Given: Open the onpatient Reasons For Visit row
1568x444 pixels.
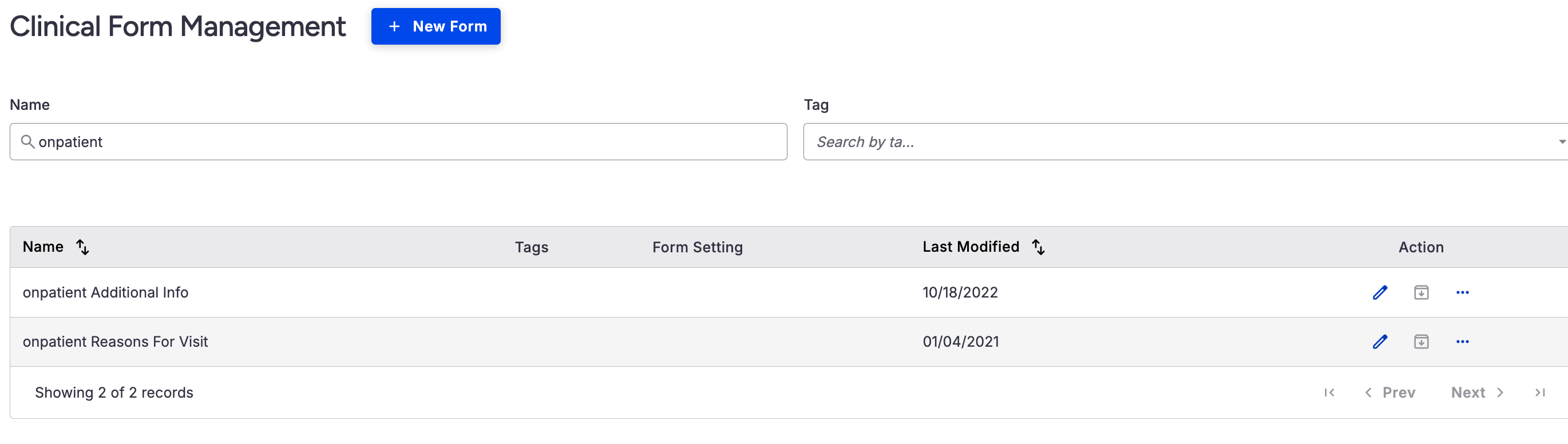Looking at the screenshot, I should click(115, 342).
